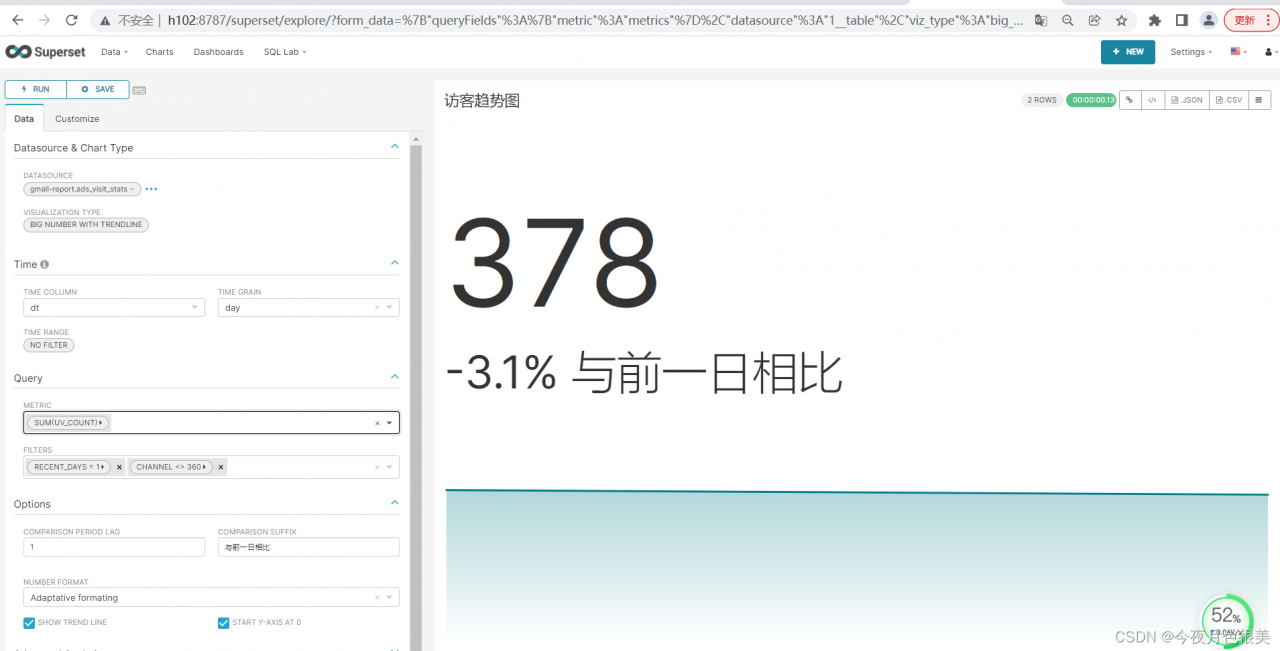
Task: Open the SQL Lab menu
Action: [x=280, y=52]
